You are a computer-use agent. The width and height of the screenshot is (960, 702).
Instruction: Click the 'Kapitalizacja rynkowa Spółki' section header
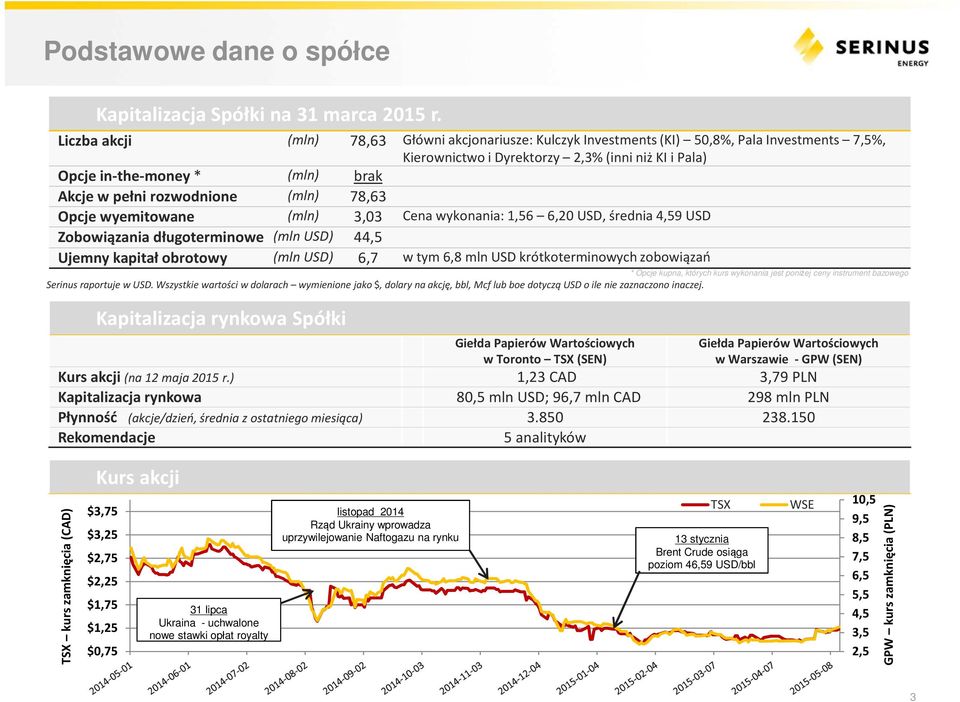click(220, 318)
